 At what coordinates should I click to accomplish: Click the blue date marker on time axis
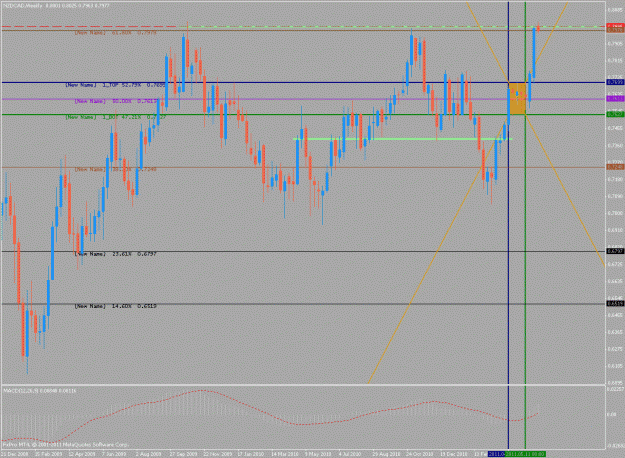(497, 454)
